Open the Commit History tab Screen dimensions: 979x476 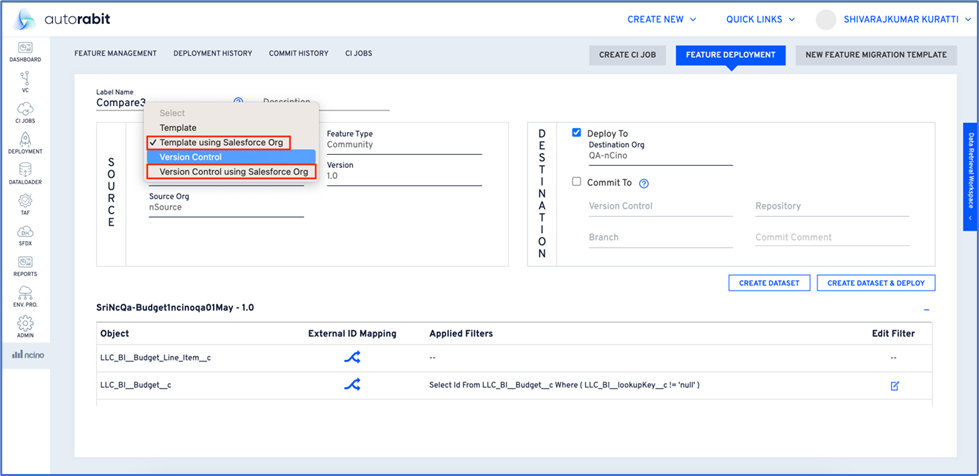[298, 53]
